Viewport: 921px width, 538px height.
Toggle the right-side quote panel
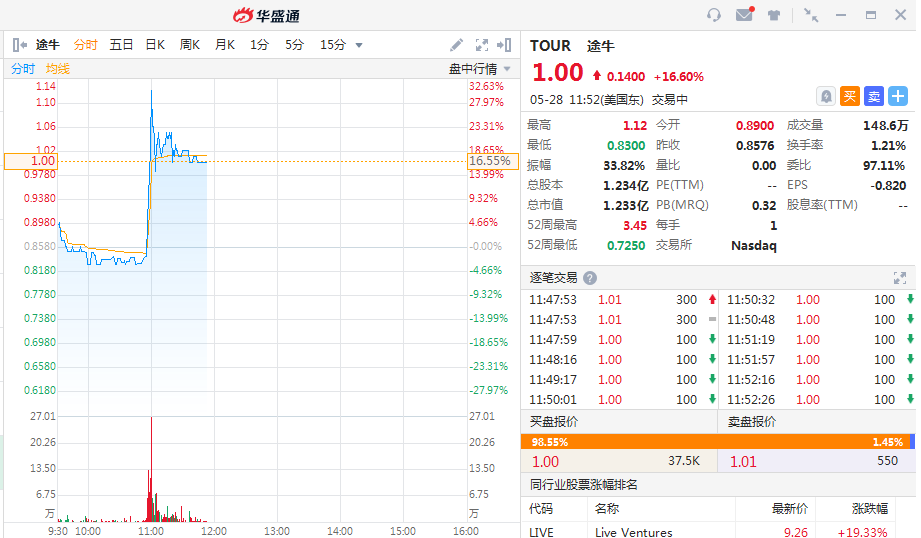[x=506, y=45]
